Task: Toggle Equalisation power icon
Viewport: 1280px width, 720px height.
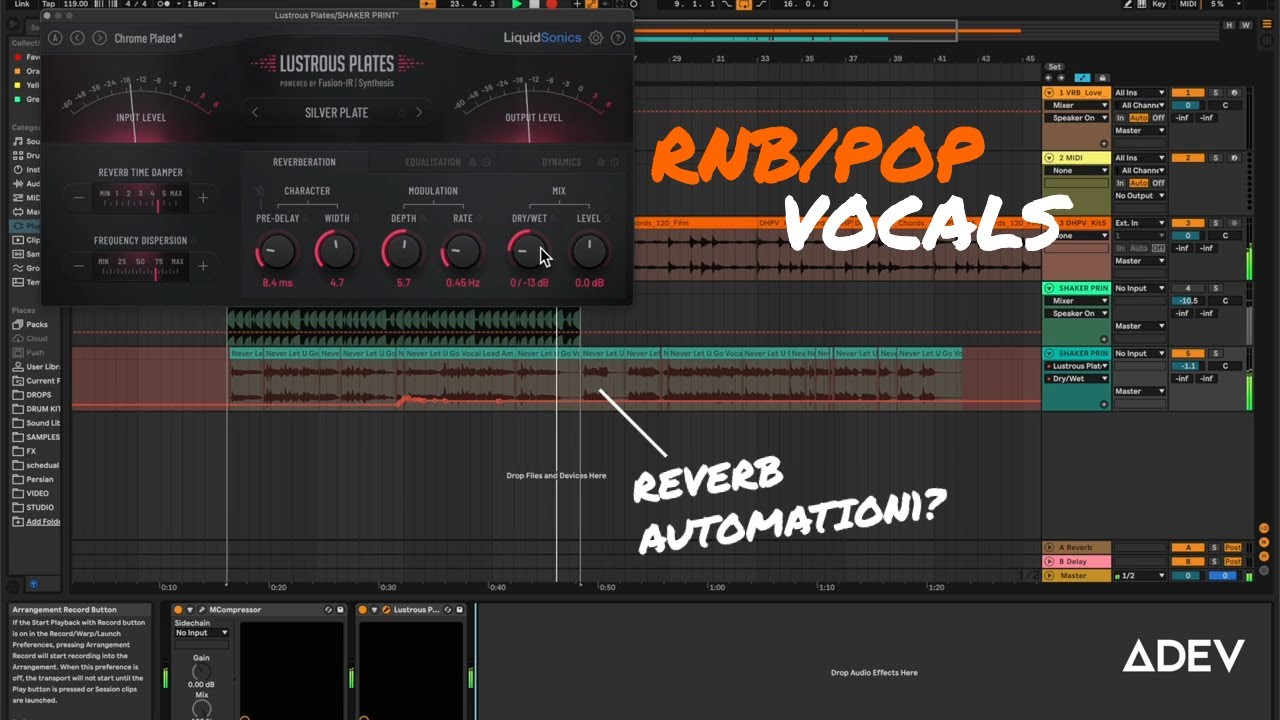Action: pyautogui.click(x=486, y=162)
